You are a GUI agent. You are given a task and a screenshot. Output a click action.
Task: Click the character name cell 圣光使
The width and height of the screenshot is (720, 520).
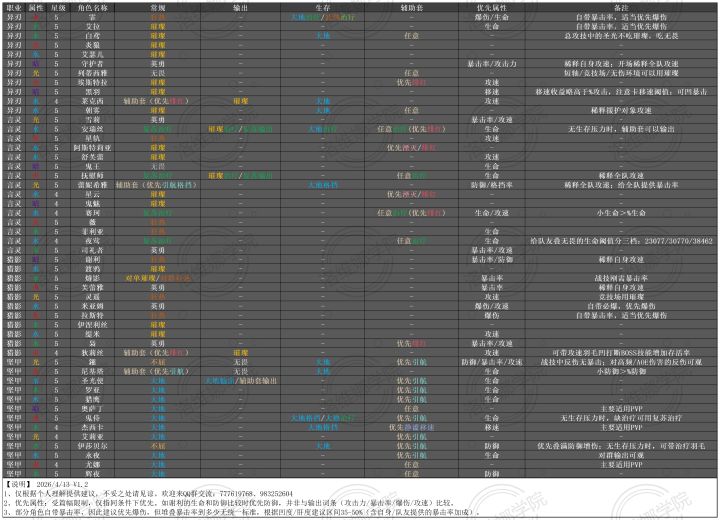[92, 381]
